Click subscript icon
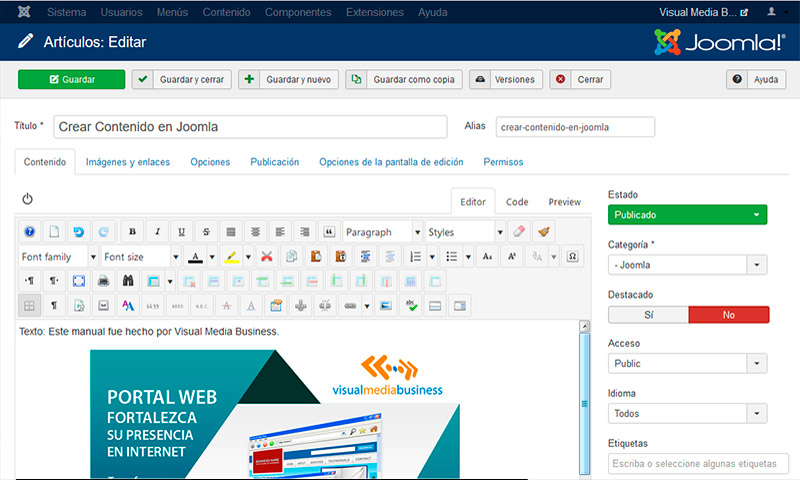 pos(487,256)
